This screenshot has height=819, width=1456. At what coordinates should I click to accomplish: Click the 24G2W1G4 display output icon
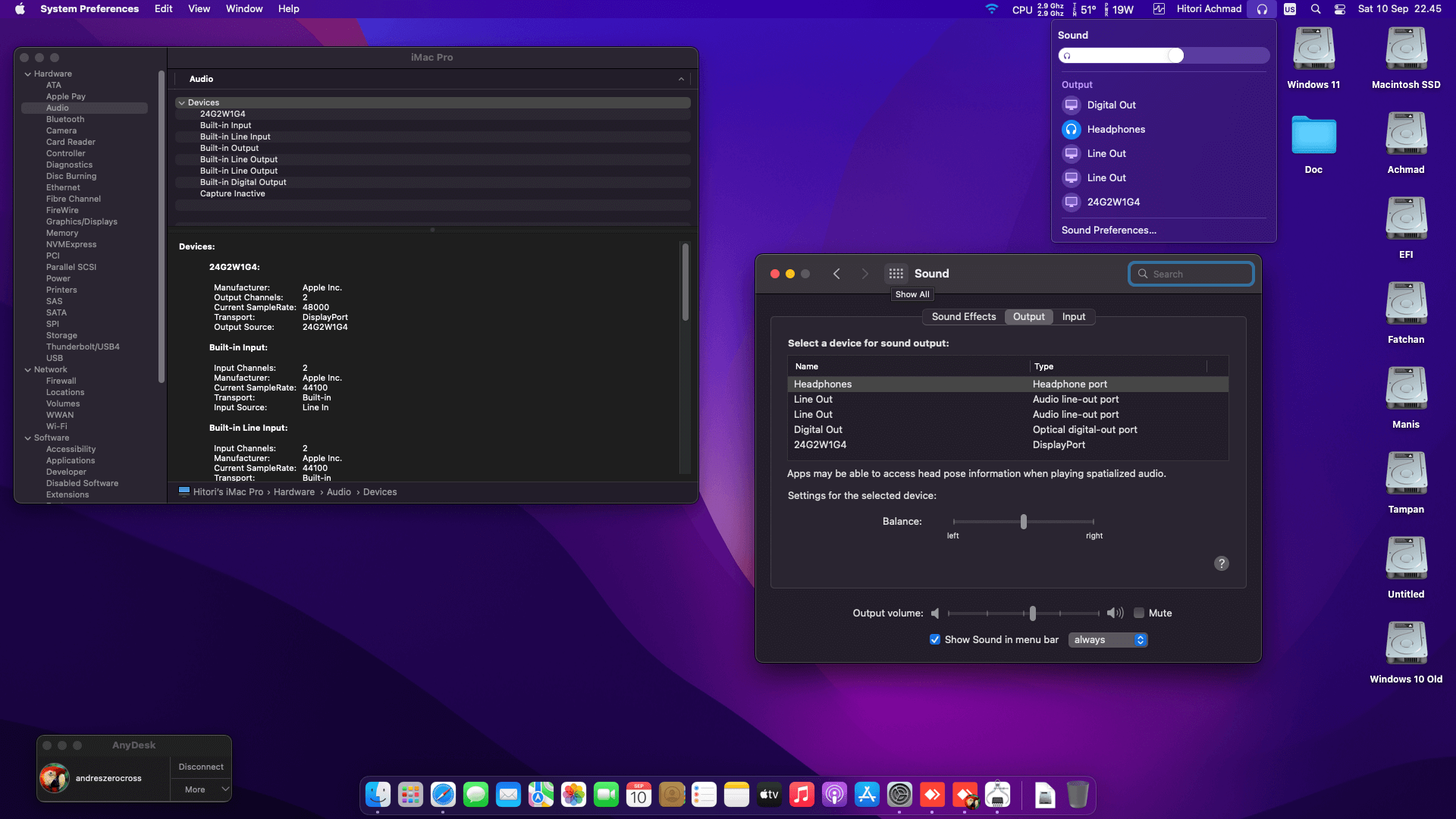(1071, 202)
